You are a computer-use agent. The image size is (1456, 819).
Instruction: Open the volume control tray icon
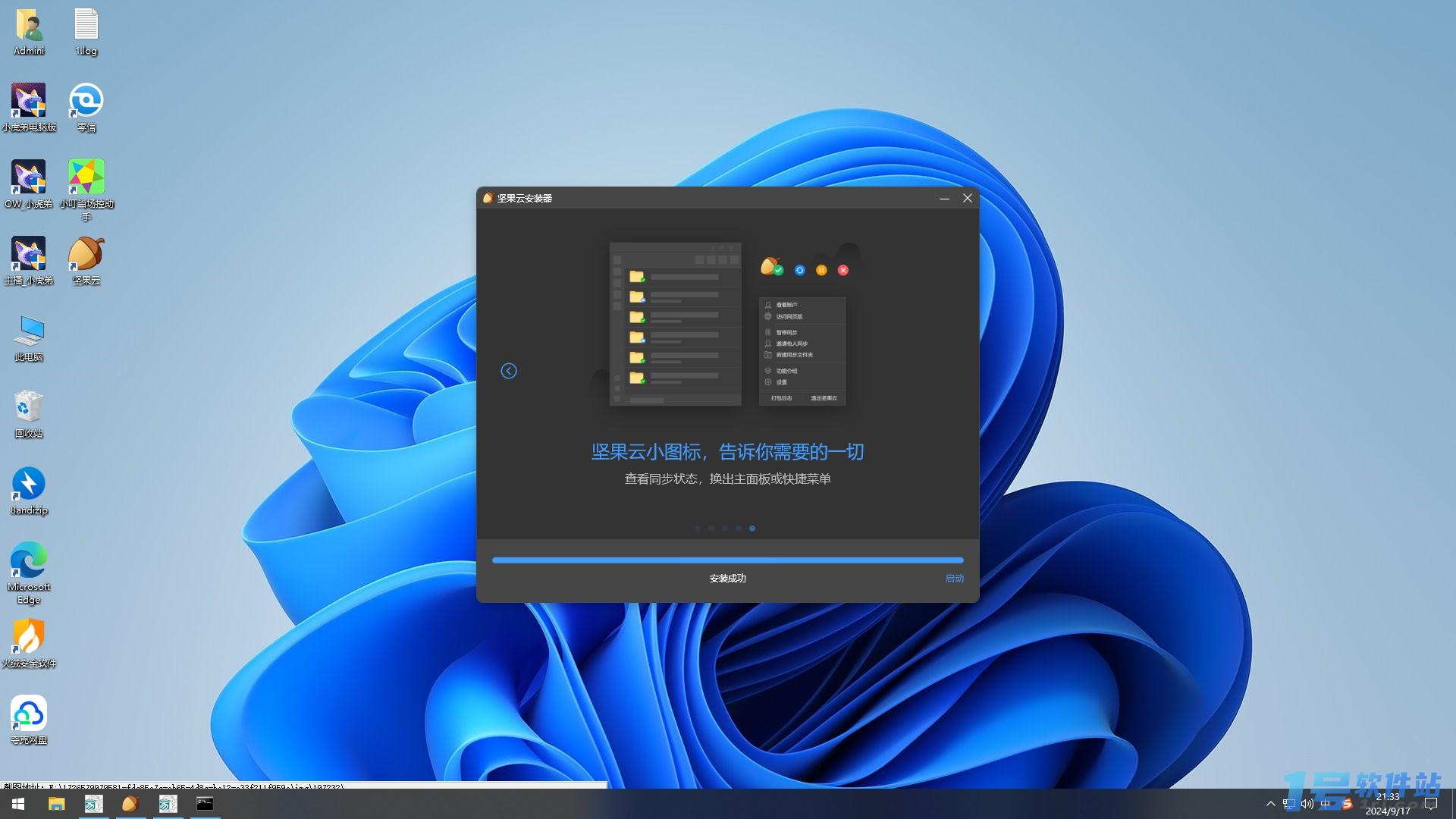[1307, 804]
